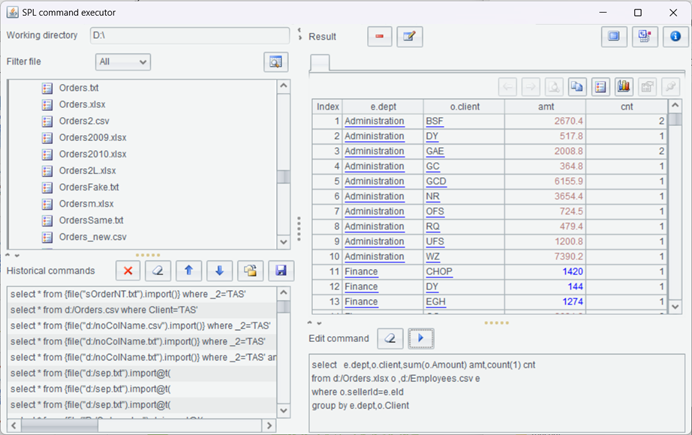Click the chart icon above result table
Viewport: 692px width, 435px height.
(x=625, y=86)
